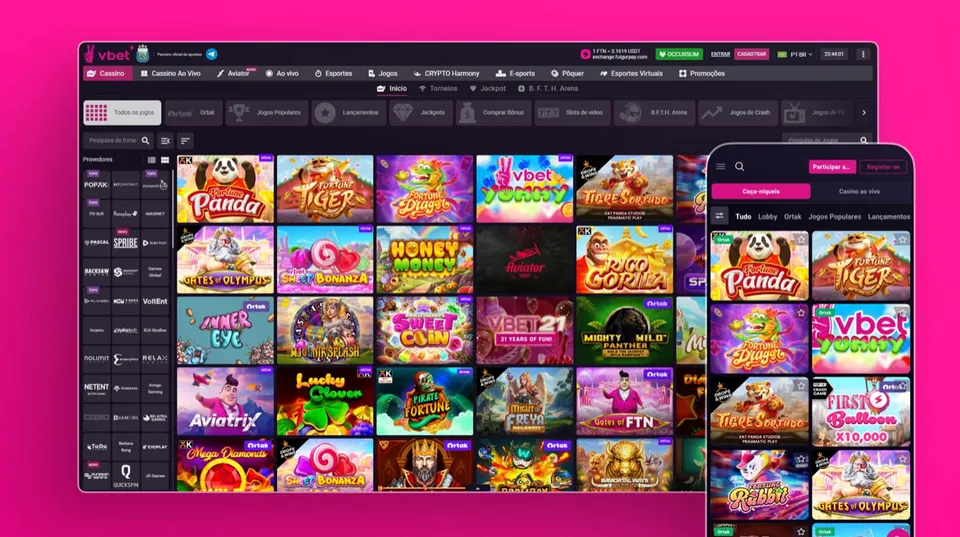Select the VoltEnt provider logo
Screen dimensions: 960x537
(155, 301)
